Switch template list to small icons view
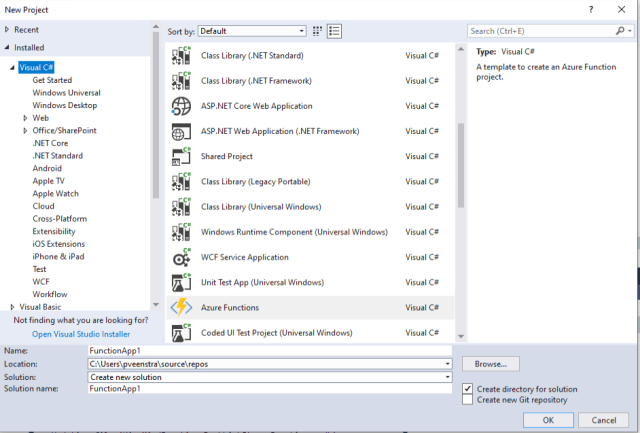The height and width of the screenshot is (433, 640). (317, 31)
